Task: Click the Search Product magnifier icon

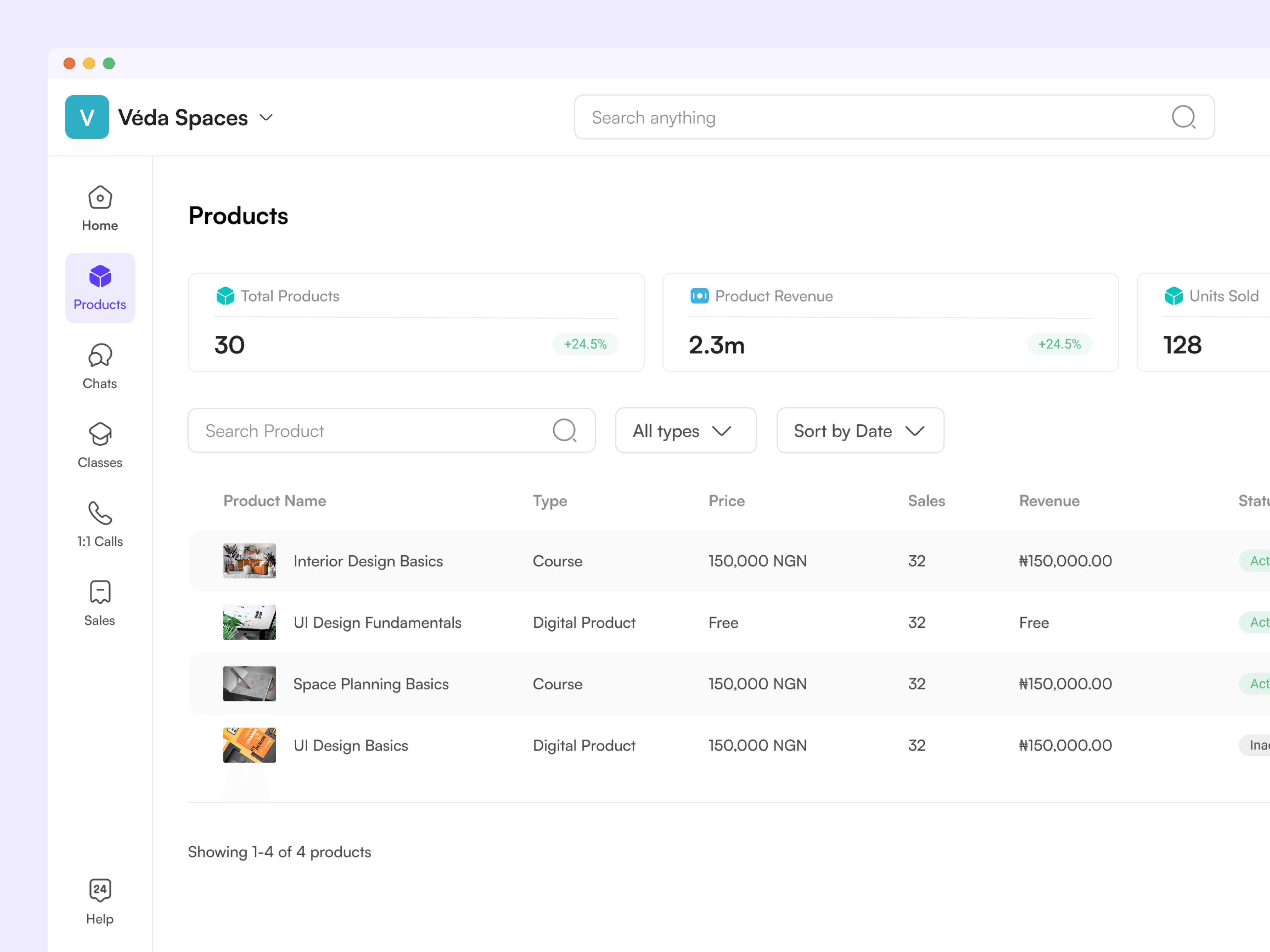Action: 564,430
